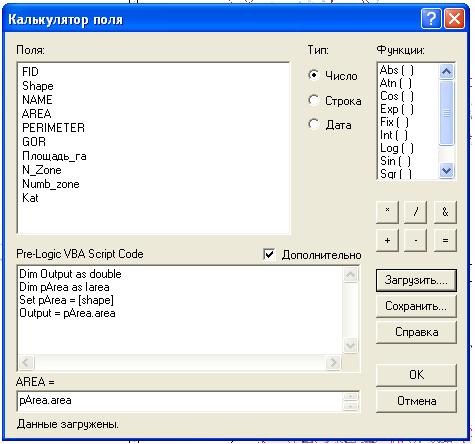The height and width of the screenshot is (444, 475).
Task: Click the line 'Dim Output as double'
Action: [x=70, y=274]
